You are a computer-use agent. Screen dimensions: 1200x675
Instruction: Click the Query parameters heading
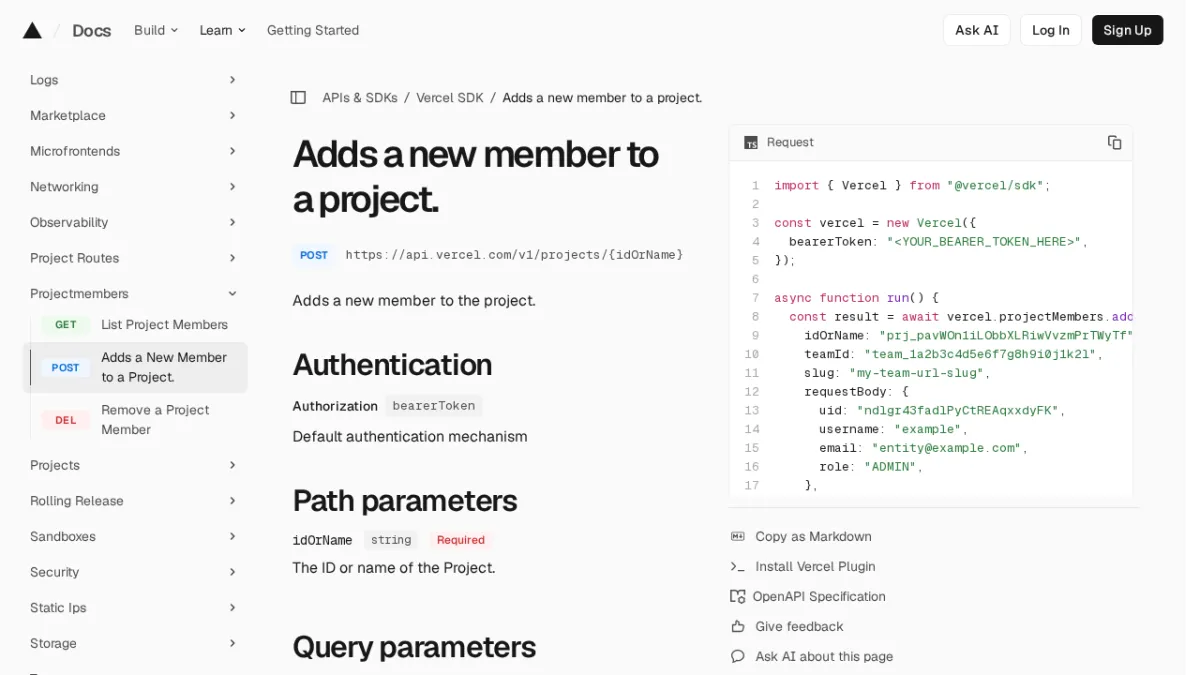(x=414, y=647)
